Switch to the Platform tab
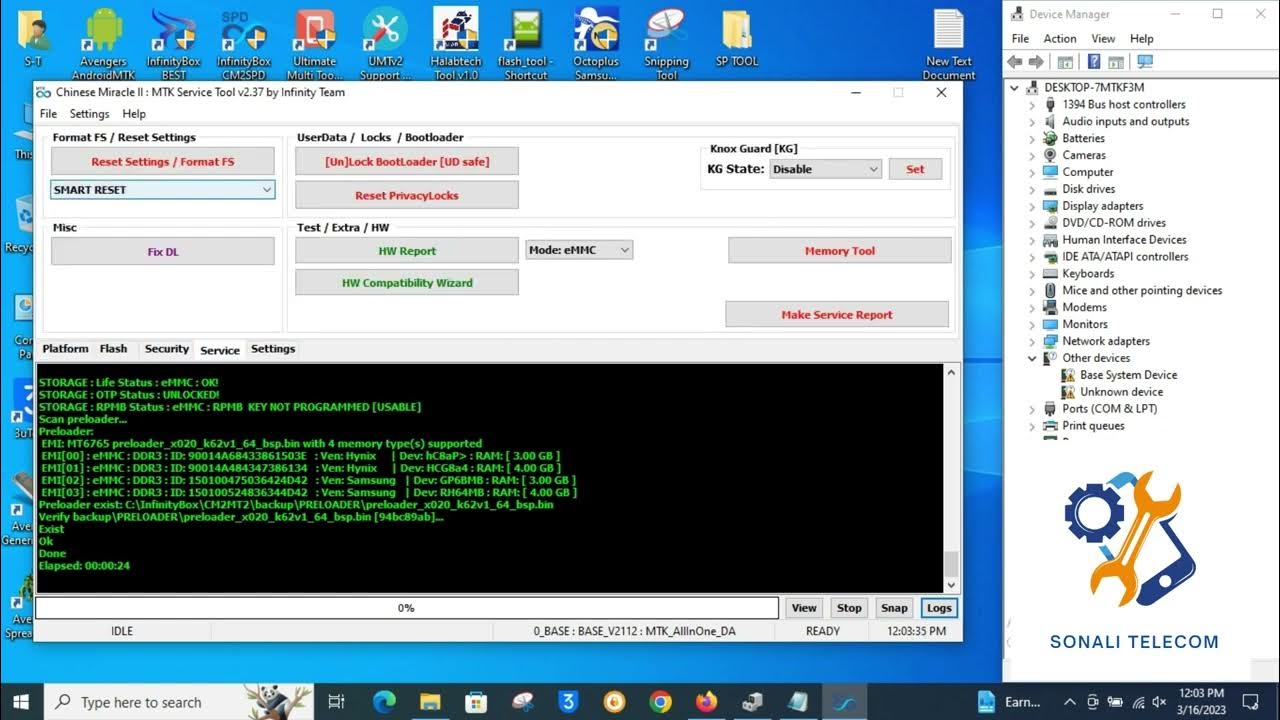The width and height of the screenshot is (1280, 720). pyautogui.click(x=65, y=349)
